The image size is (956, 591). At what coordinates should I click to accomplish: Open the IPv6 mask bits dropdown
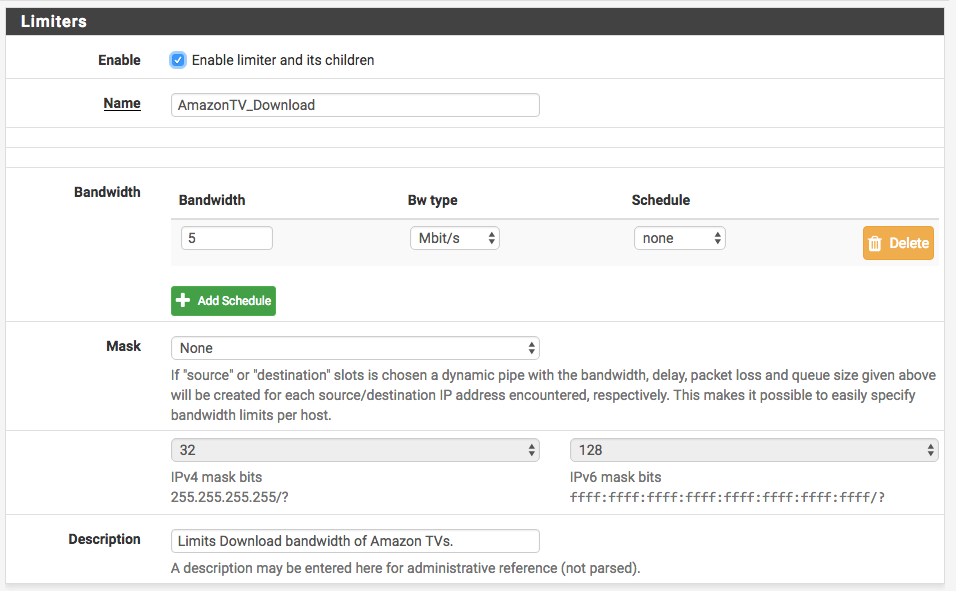(754, 450)
